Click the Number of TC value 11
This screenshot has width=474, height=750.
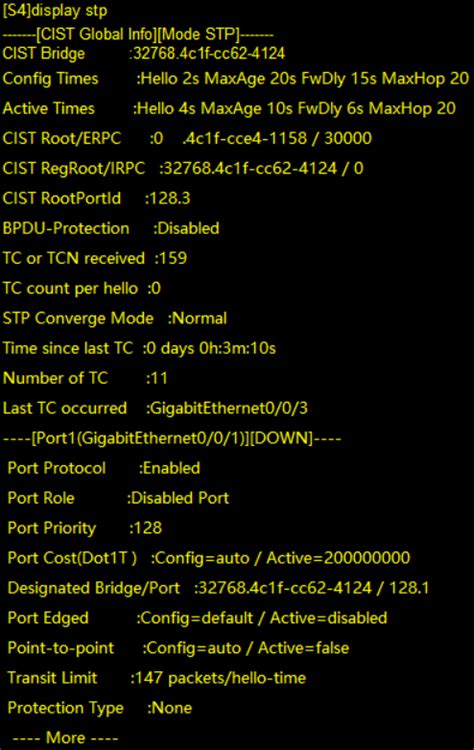point(159,378)
